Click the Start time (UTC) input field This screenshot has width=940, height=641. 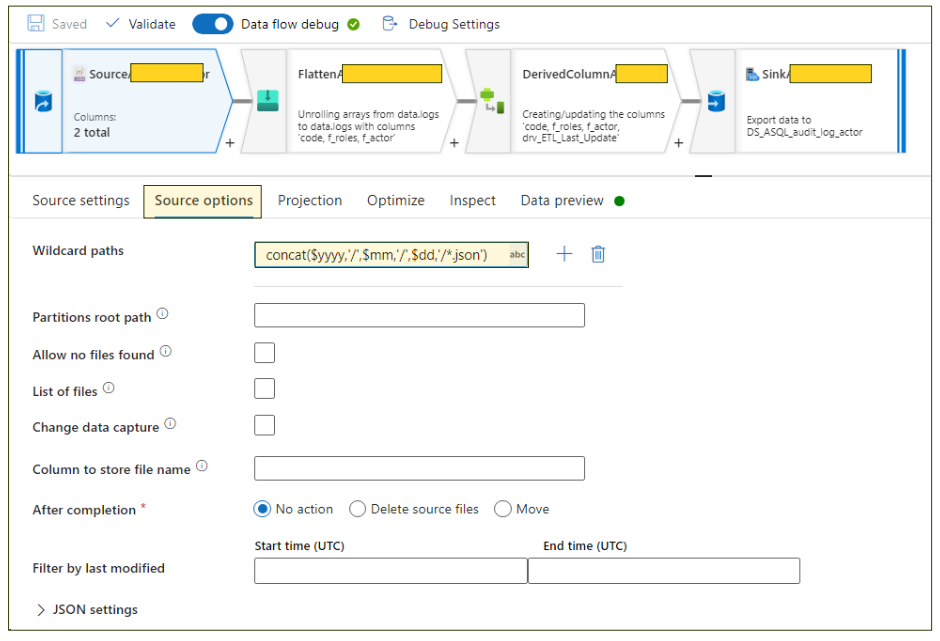[x=390, y=570]
